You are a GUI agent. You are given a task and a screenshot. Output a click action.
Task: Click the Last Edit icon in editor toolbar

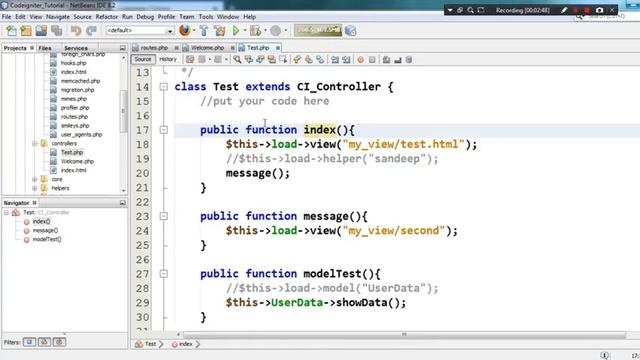tap(190, 60)
